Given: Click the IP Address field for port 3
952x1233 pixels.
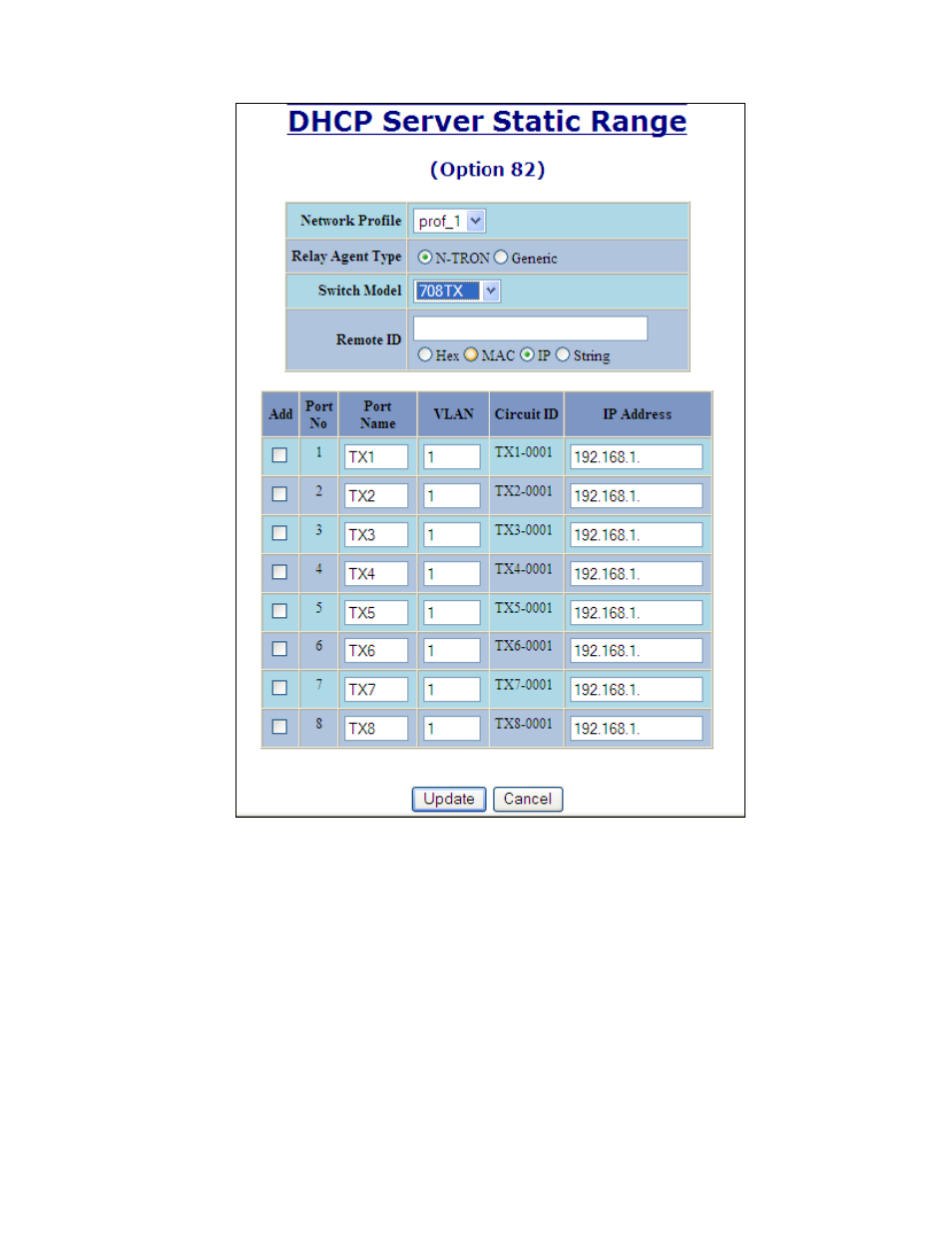Looking at the screenshot, I should [637, 535].
